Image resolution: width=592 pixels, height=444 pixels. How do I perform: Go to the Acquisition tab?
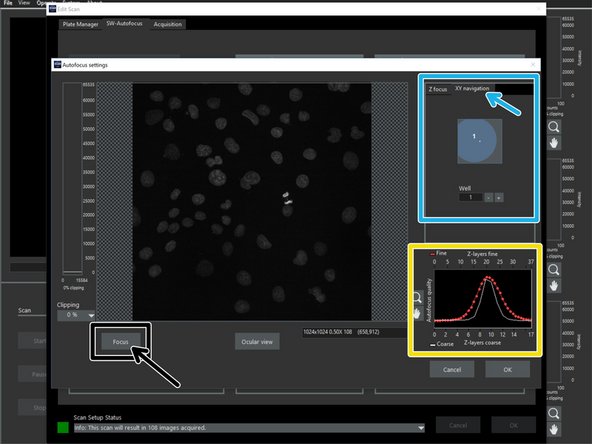coord(168,24)
